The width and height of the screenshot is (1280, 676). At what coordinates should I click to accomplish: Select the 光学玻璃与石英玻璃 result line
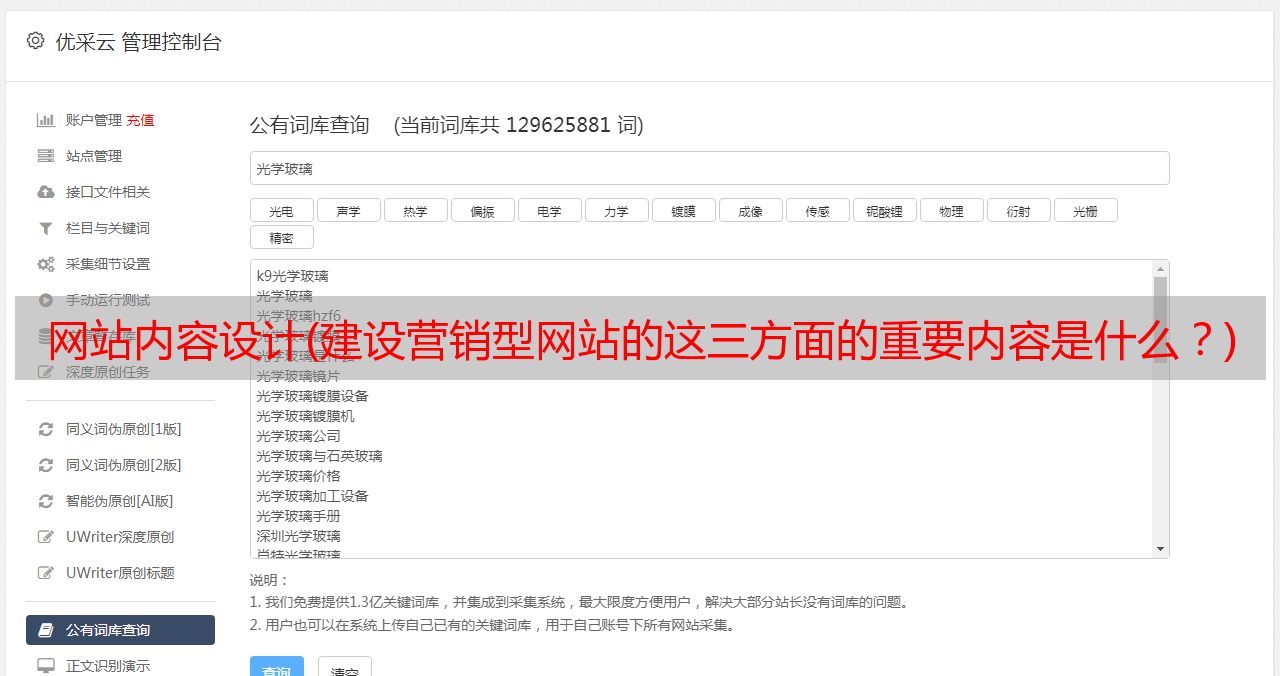pyautogui.click(x=319, y=456)
